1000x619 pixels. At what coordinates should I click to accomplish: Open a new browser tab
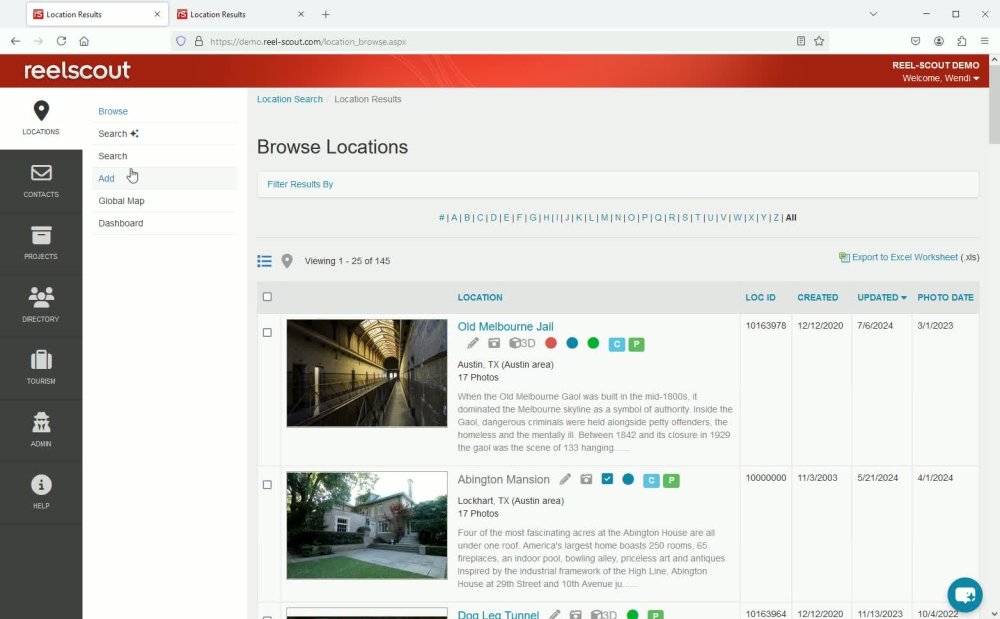(x=325, y=14)
